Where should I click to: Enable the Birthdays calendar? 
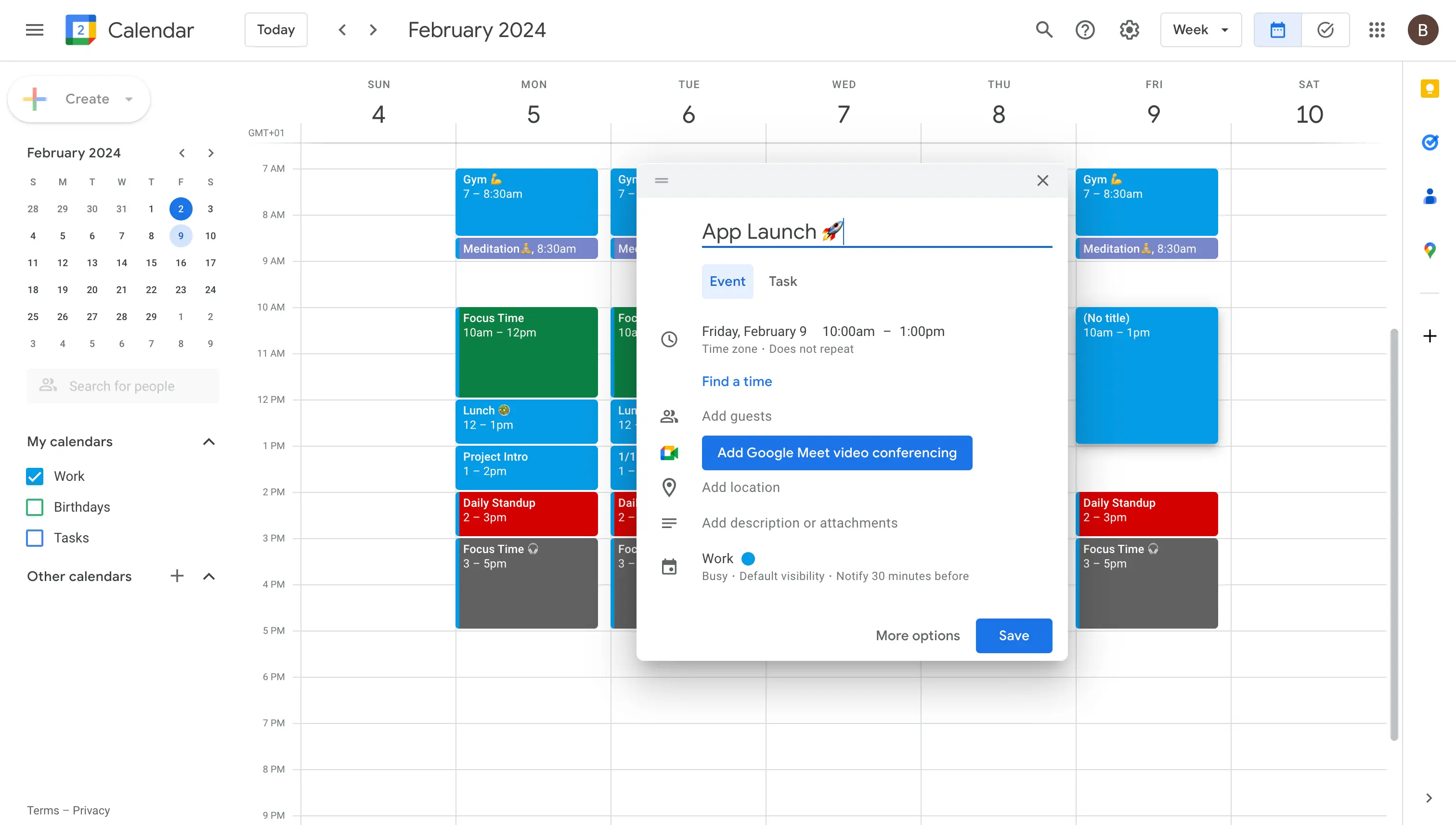pos(34,507)
